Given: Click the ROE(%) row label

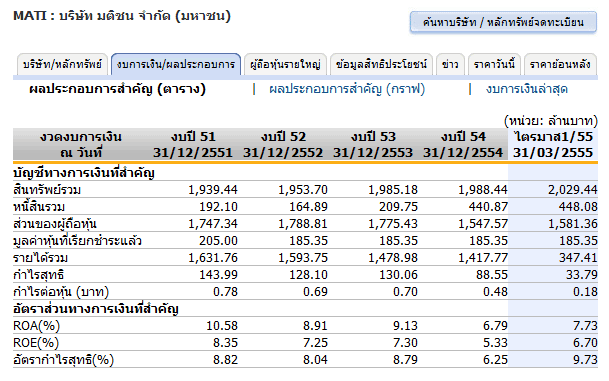Looking at the screenshot, I should (36, 343).
